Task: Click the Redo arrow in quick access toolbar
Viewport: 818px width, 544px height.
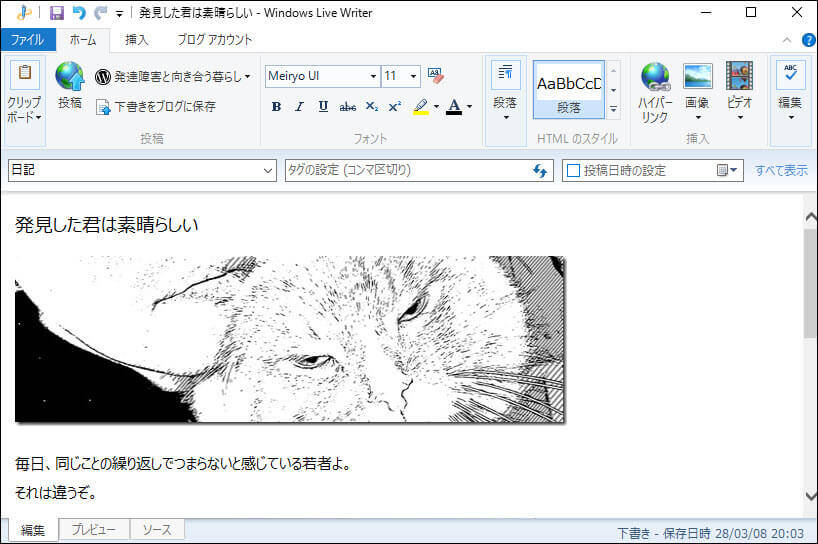Action: [101, 13]
